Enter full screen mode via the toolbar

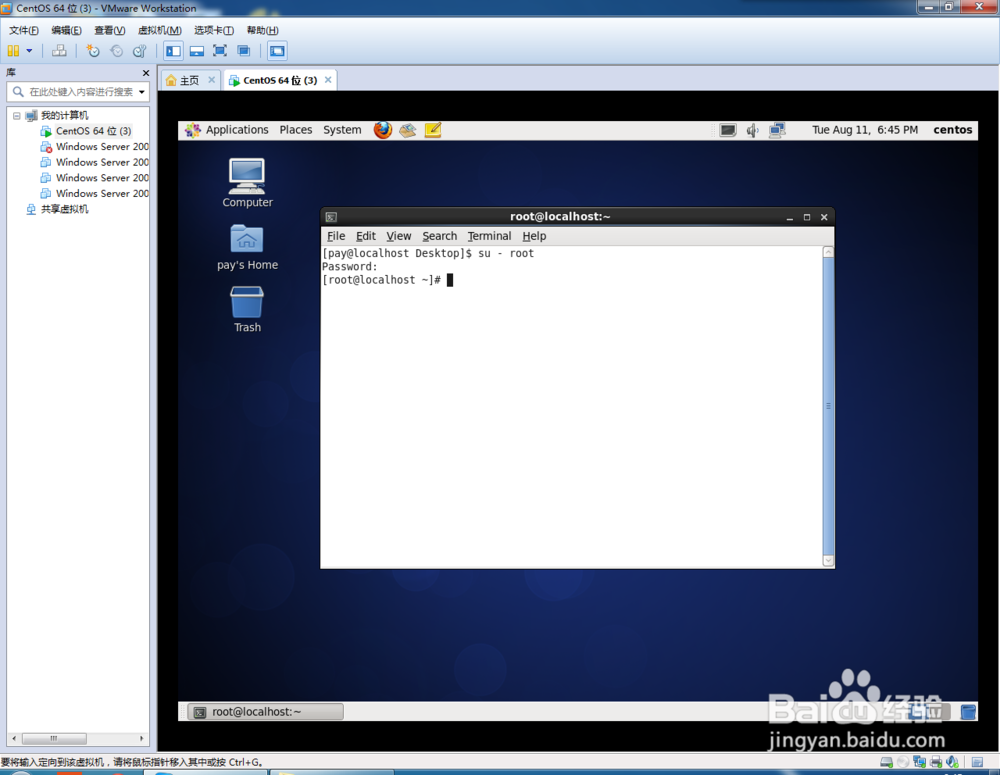[218, 50]
